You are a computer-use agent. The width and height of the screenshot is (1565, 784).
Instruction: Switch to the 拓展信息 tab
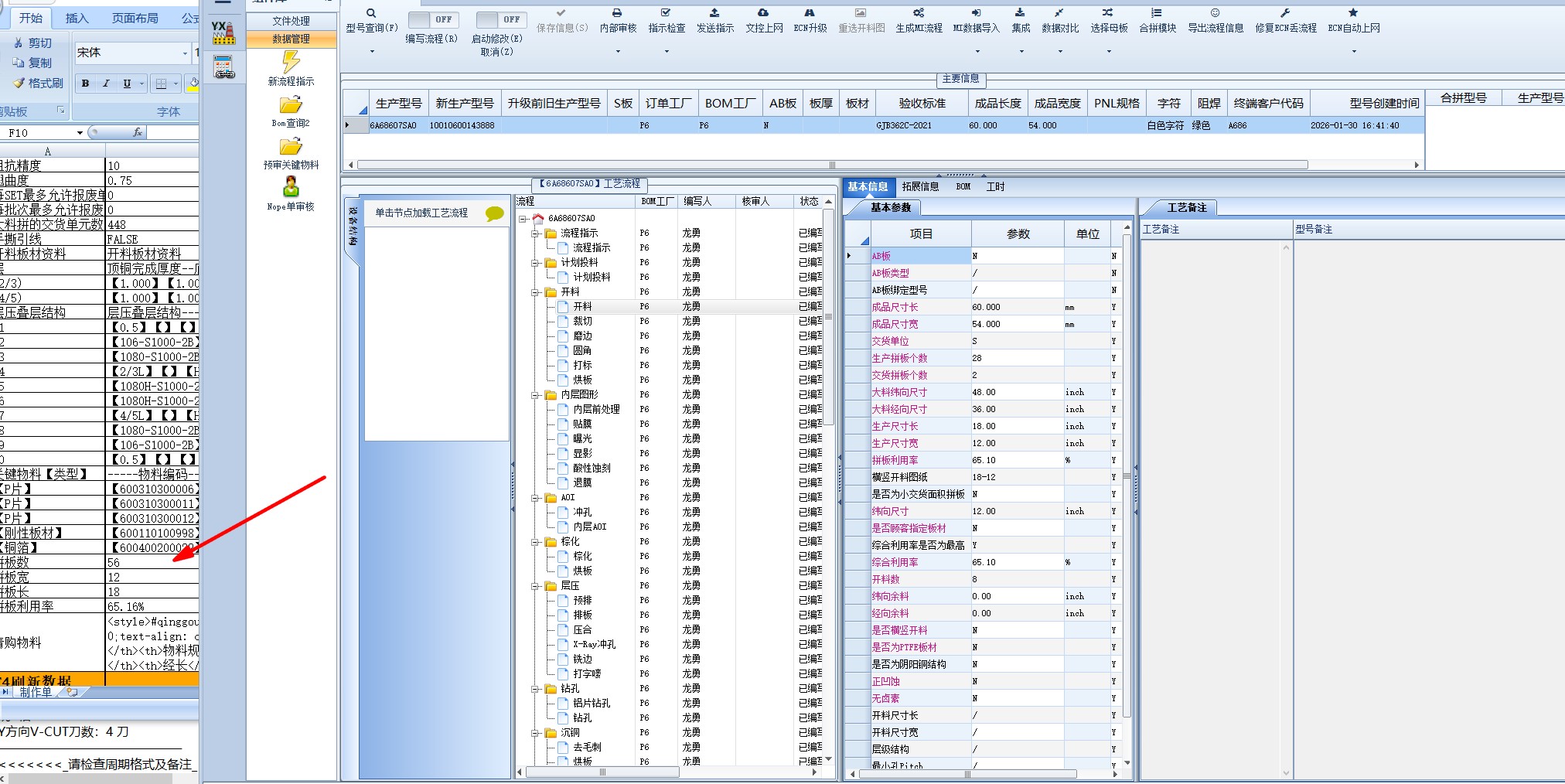point(920,186)
